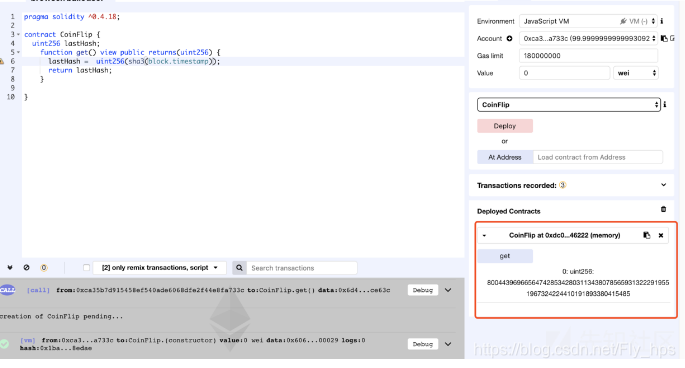Remove the deployed CoinFlip instance with X
Viewport: 685px width, 368px height.
(x=661, y=236)
